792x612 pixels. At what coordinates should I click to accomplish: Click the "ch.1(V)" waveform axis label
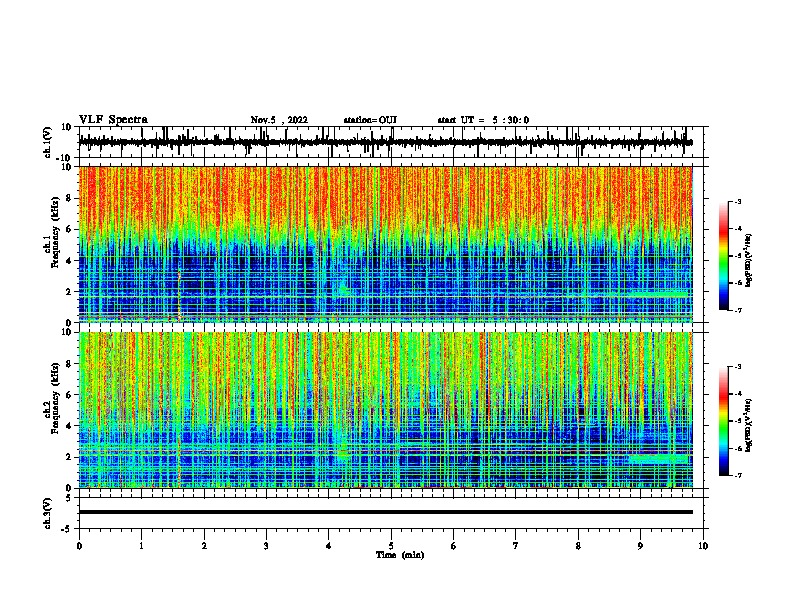pyautogui.click(x=48, y=142)
